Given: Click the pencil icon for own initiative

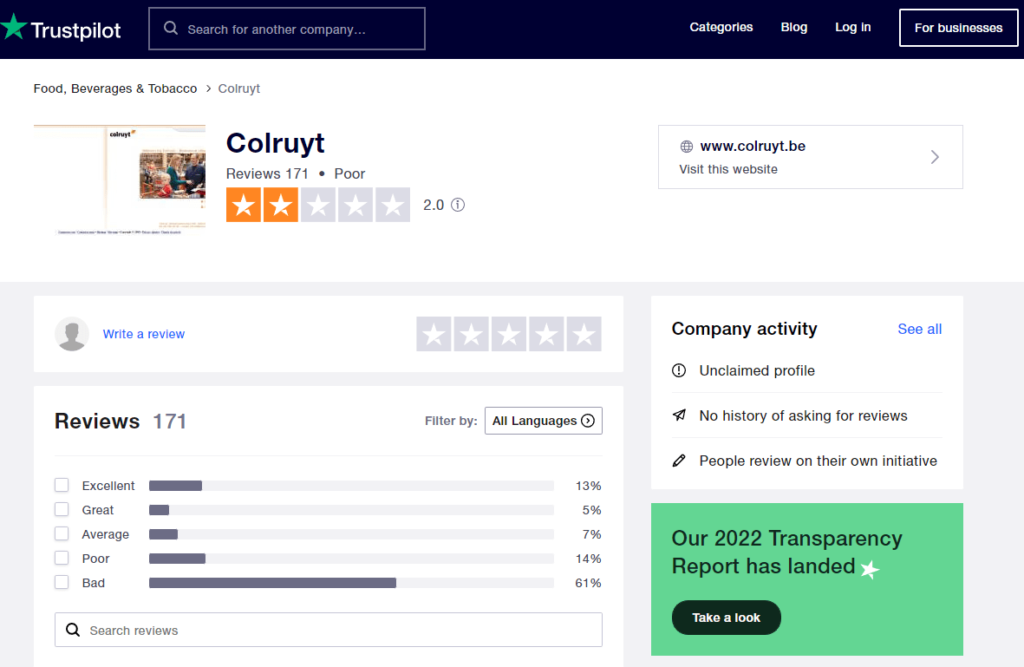Looking at the screenshot, I should click(x=679, y=461).
